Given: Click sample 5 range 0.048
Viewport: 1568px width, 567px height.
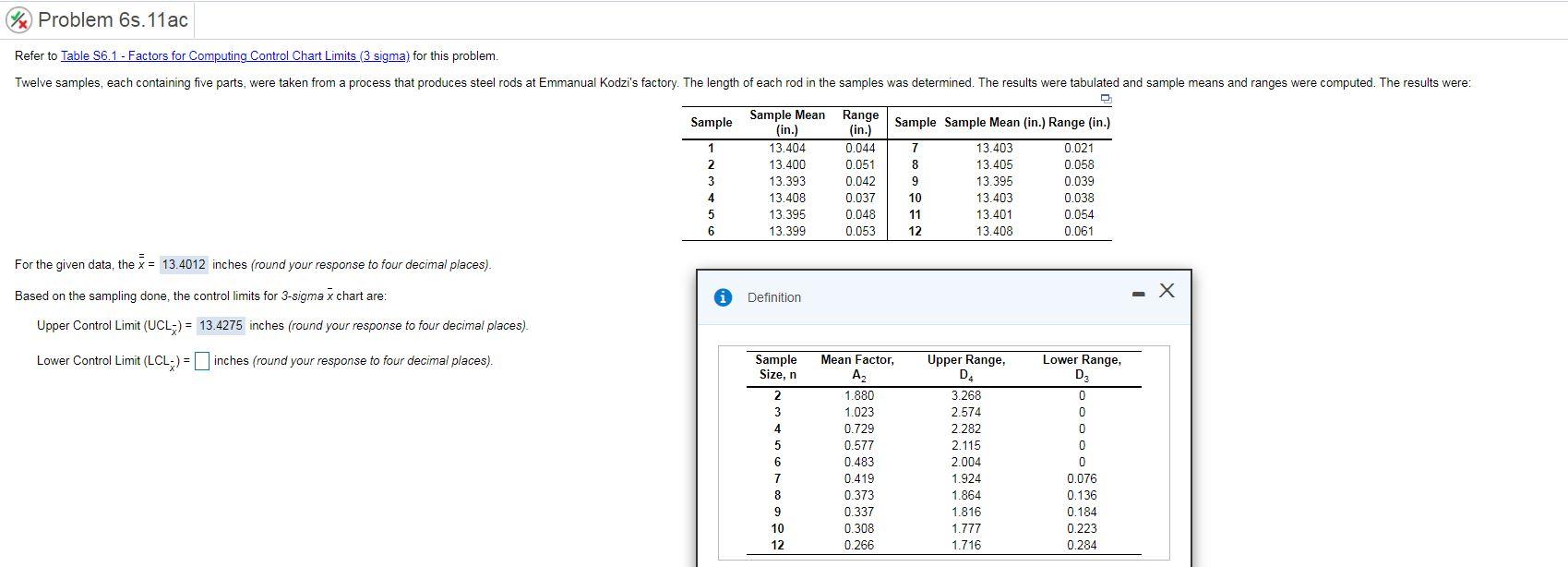Looking at the screenshot, I should point(860,214).
